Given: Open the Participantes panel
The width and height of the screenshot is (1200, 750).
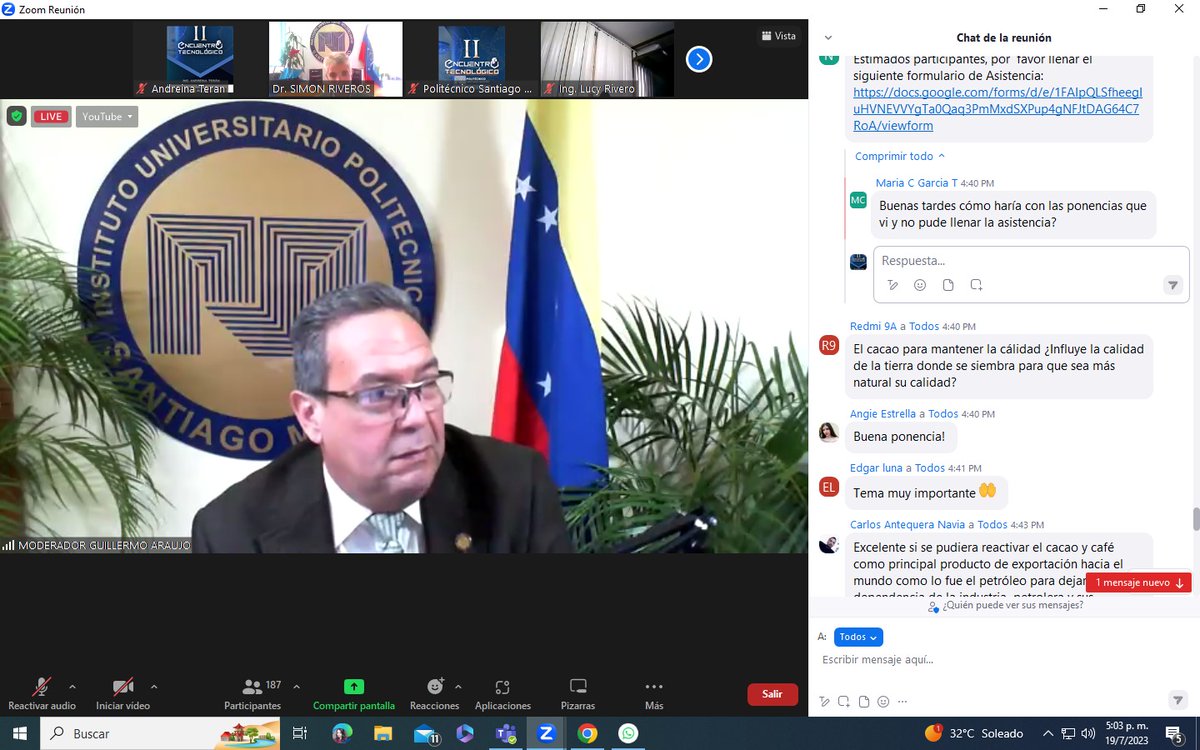Looking at the screenshot, I should [x=252, y=693].
